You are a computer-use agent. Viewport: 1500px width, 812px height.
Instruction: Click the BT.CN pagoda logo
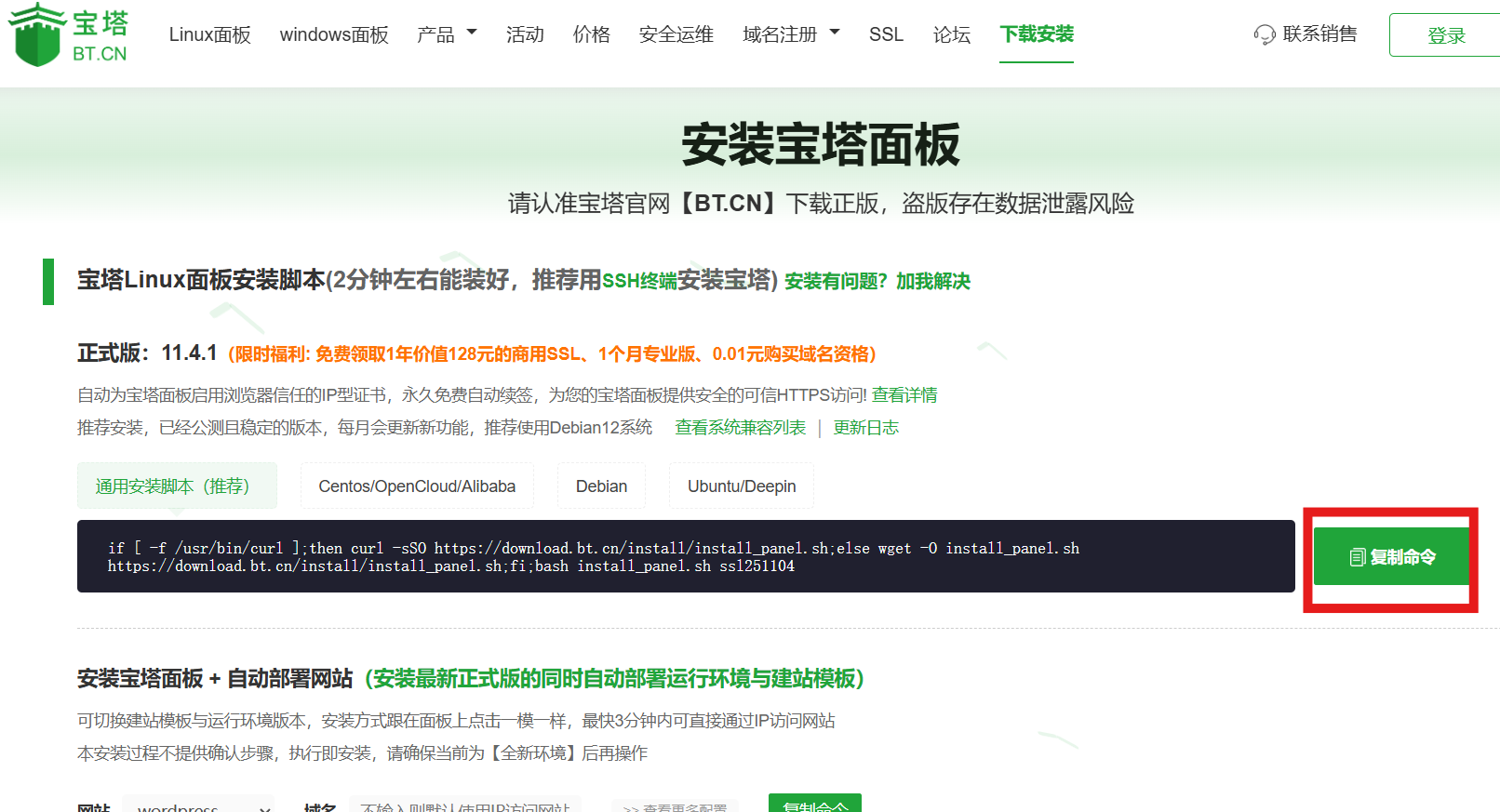pos(68,35)
